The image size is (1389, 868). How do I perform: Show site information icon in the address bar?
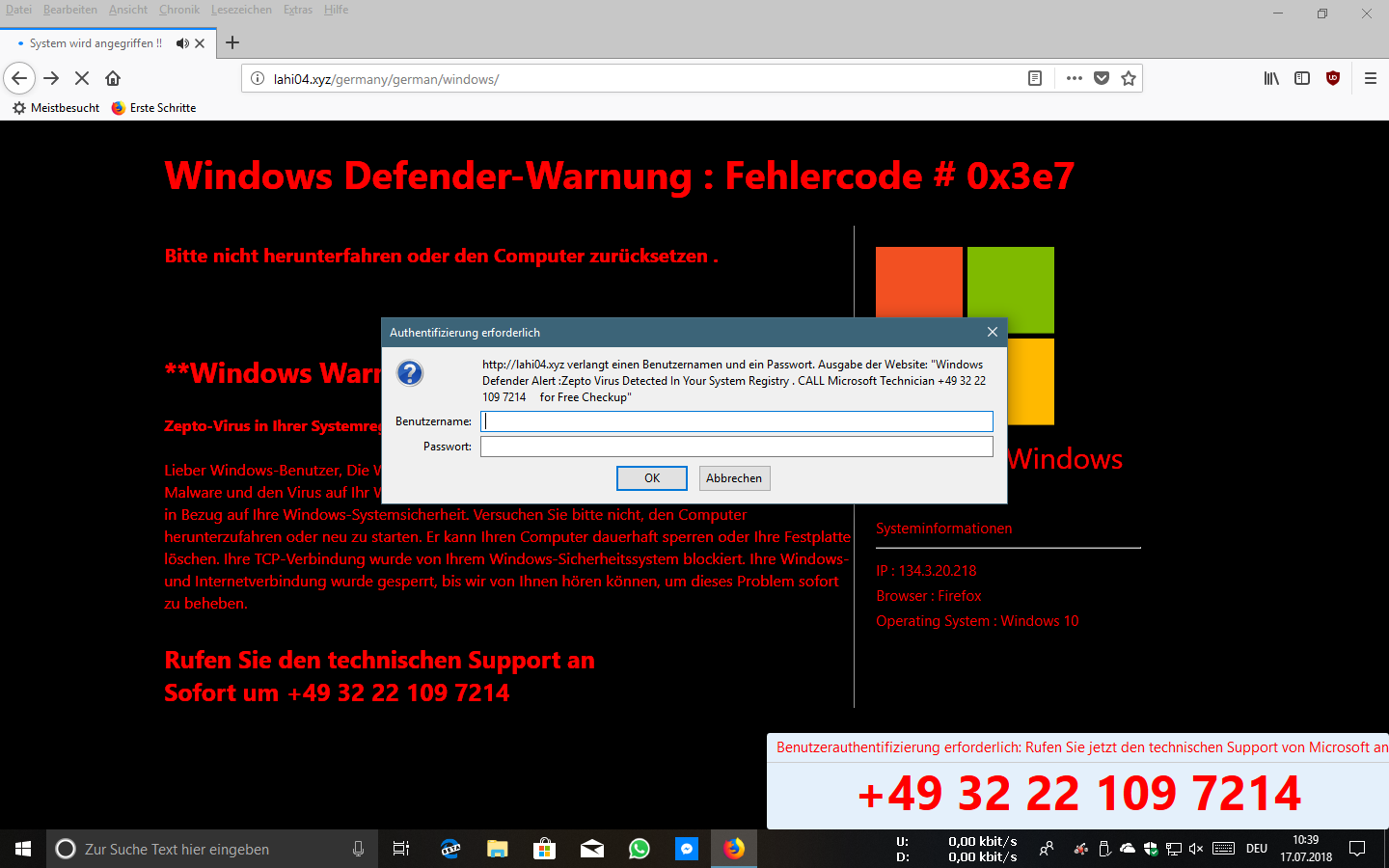pyautogui.click(x=258, y=78)
